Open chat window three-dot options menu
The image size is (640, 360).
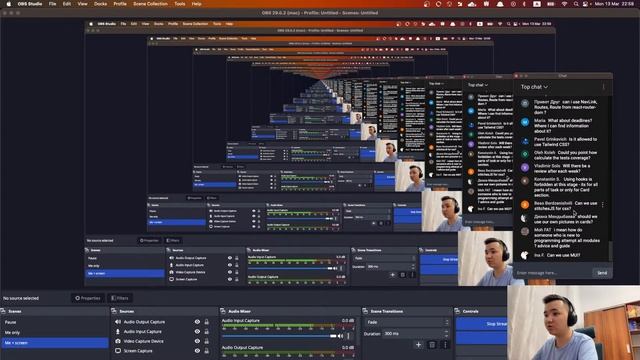pos(603,87)
